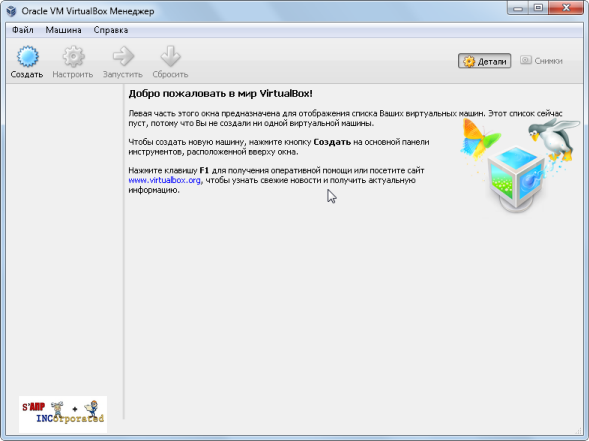
Task: Click the Сбросить down-arrow icon
Action: (171, 56)
